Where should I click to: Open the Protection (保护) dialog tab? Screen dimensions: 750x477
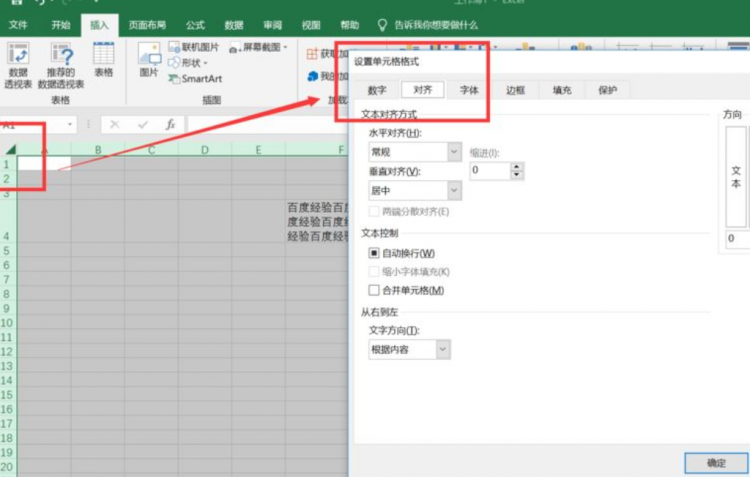[607, 90]
